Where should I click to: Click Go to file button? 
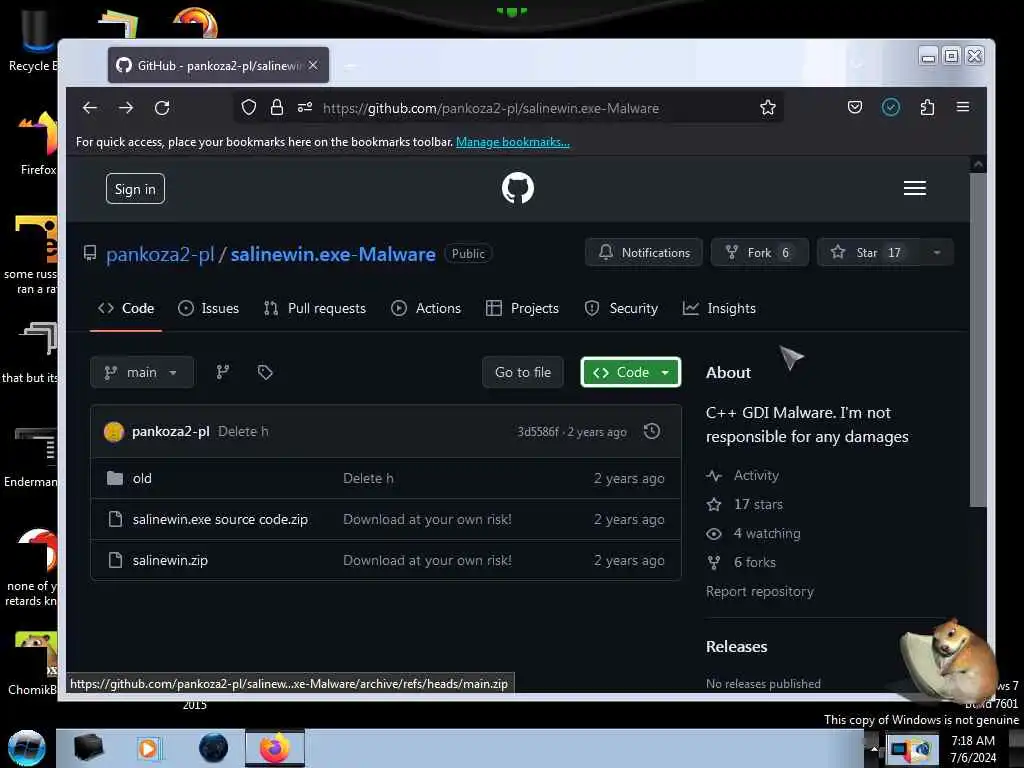click(x=523, y=372)
